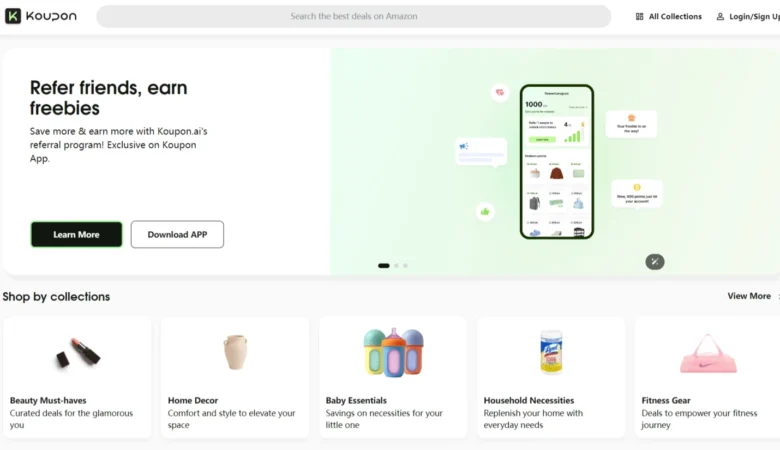Switch to the third carousel slide dot

[405, 266]
